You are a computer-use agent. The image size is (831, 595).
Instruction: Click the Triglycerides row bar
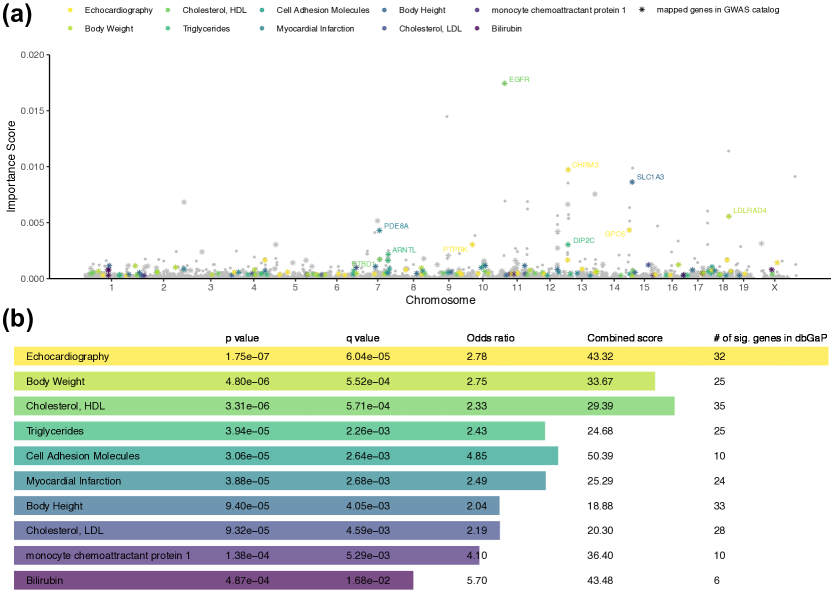tap(279, 431)
